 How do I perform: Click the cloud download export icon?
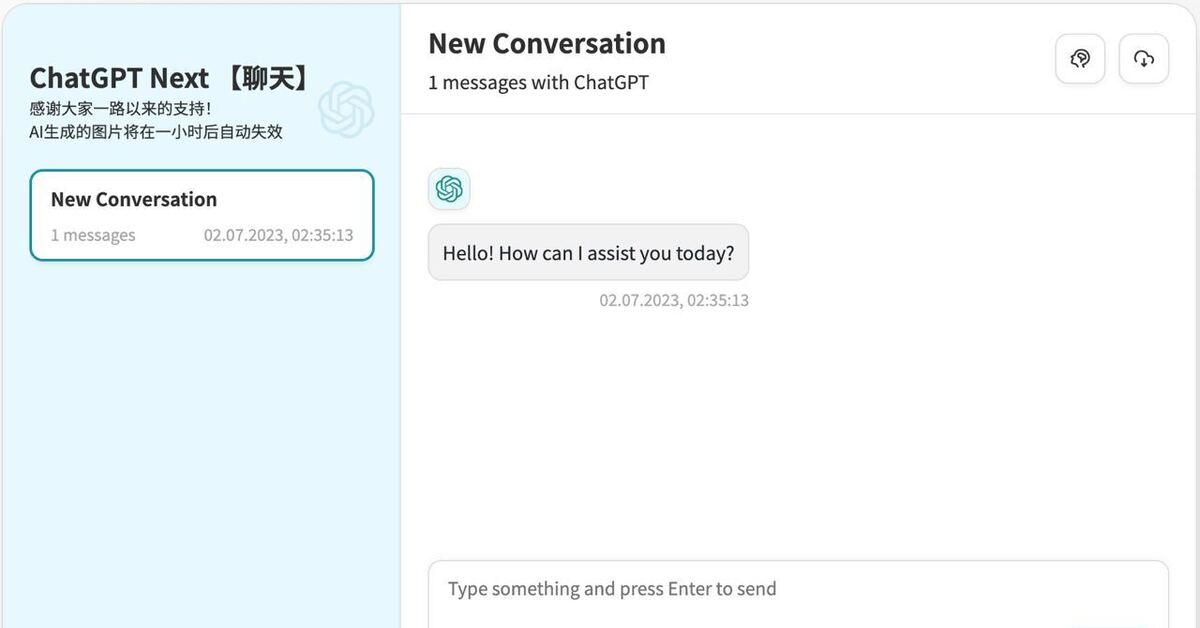pos(1143,59)
